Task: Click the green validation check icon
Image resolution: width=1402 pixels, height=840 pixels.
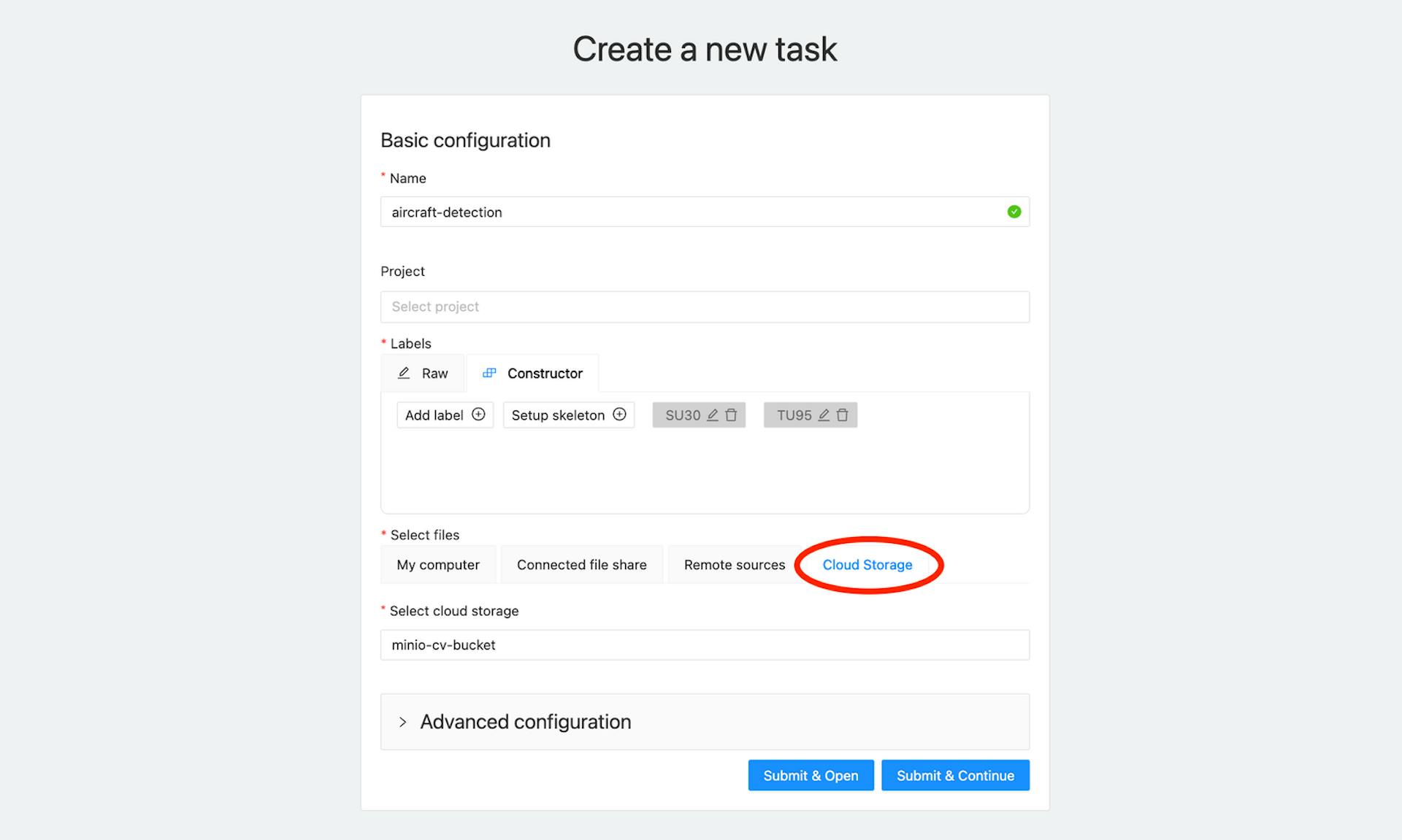Action: [1014, 212]
